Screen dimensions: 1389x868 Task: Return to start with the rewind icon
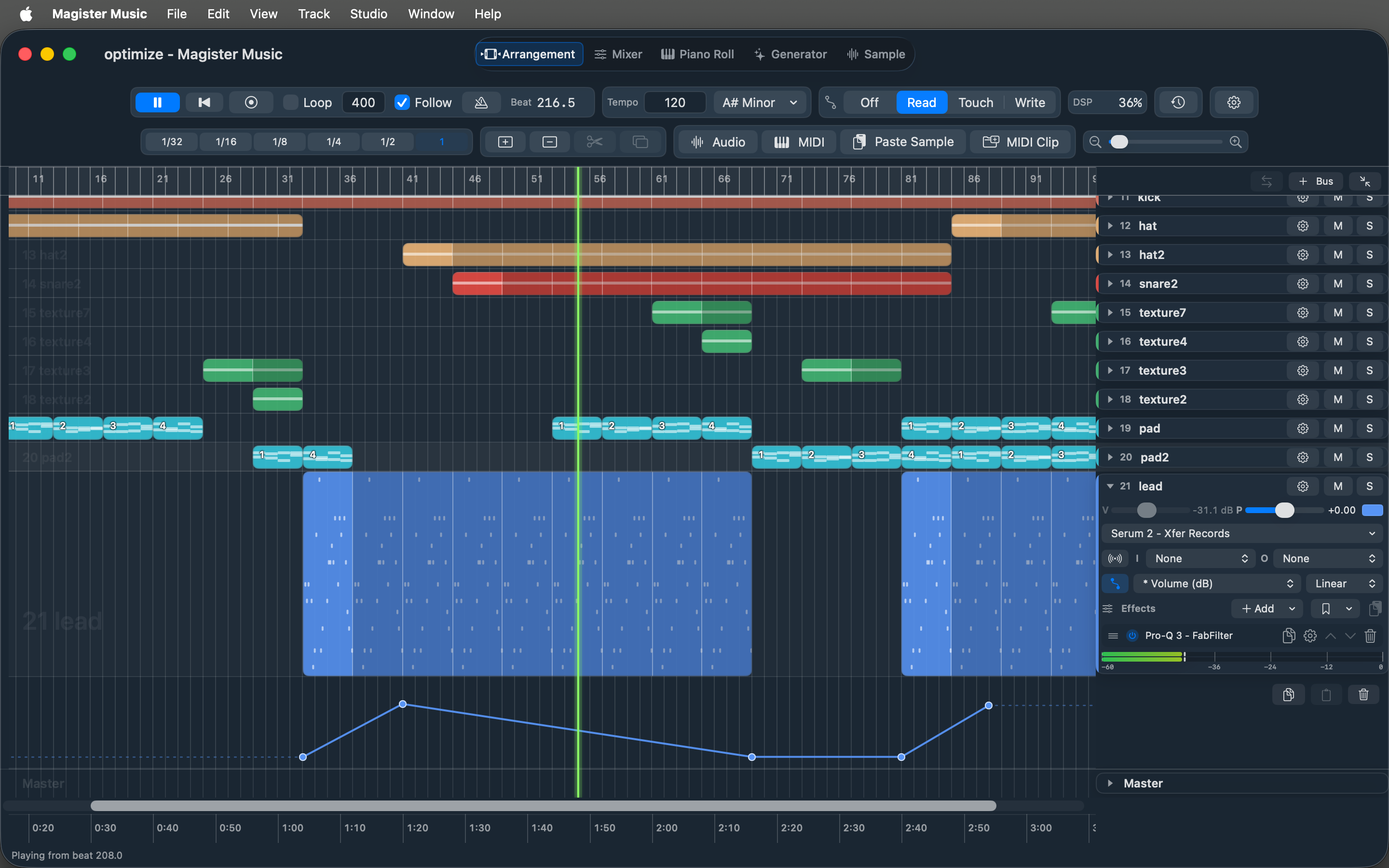(x=204, y=102)
